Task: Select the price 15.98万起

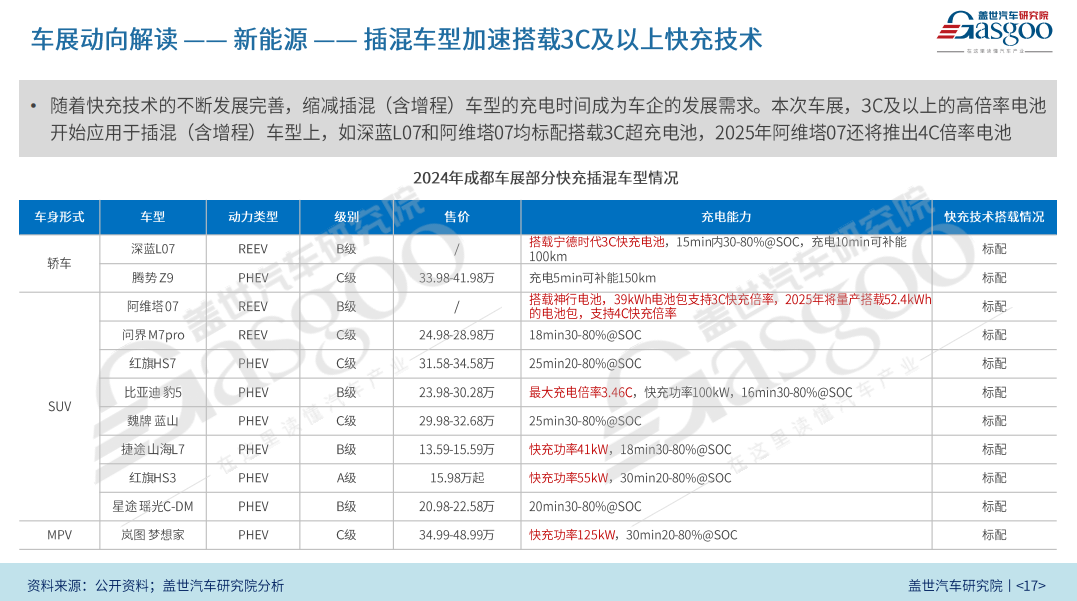Action: (457, 478)
